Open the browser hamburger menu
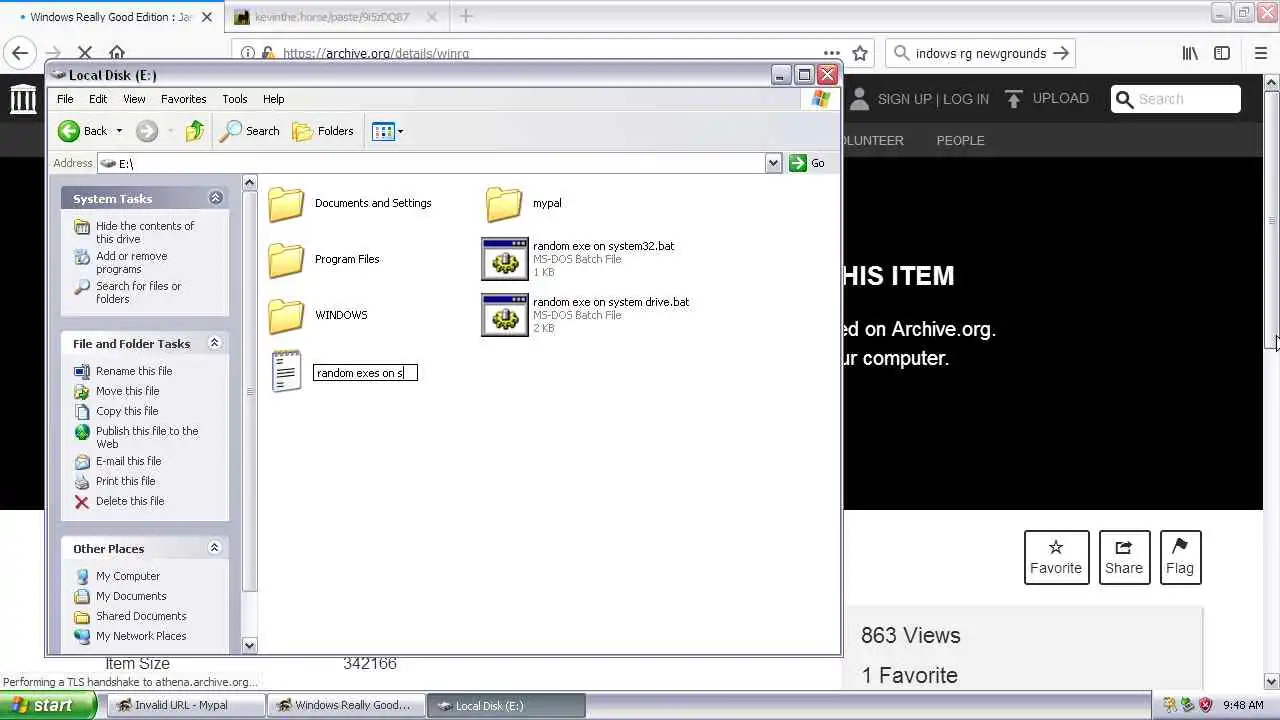Image resolution: width=1280 pixels, height=720 pixels. tap(1260, 53)
